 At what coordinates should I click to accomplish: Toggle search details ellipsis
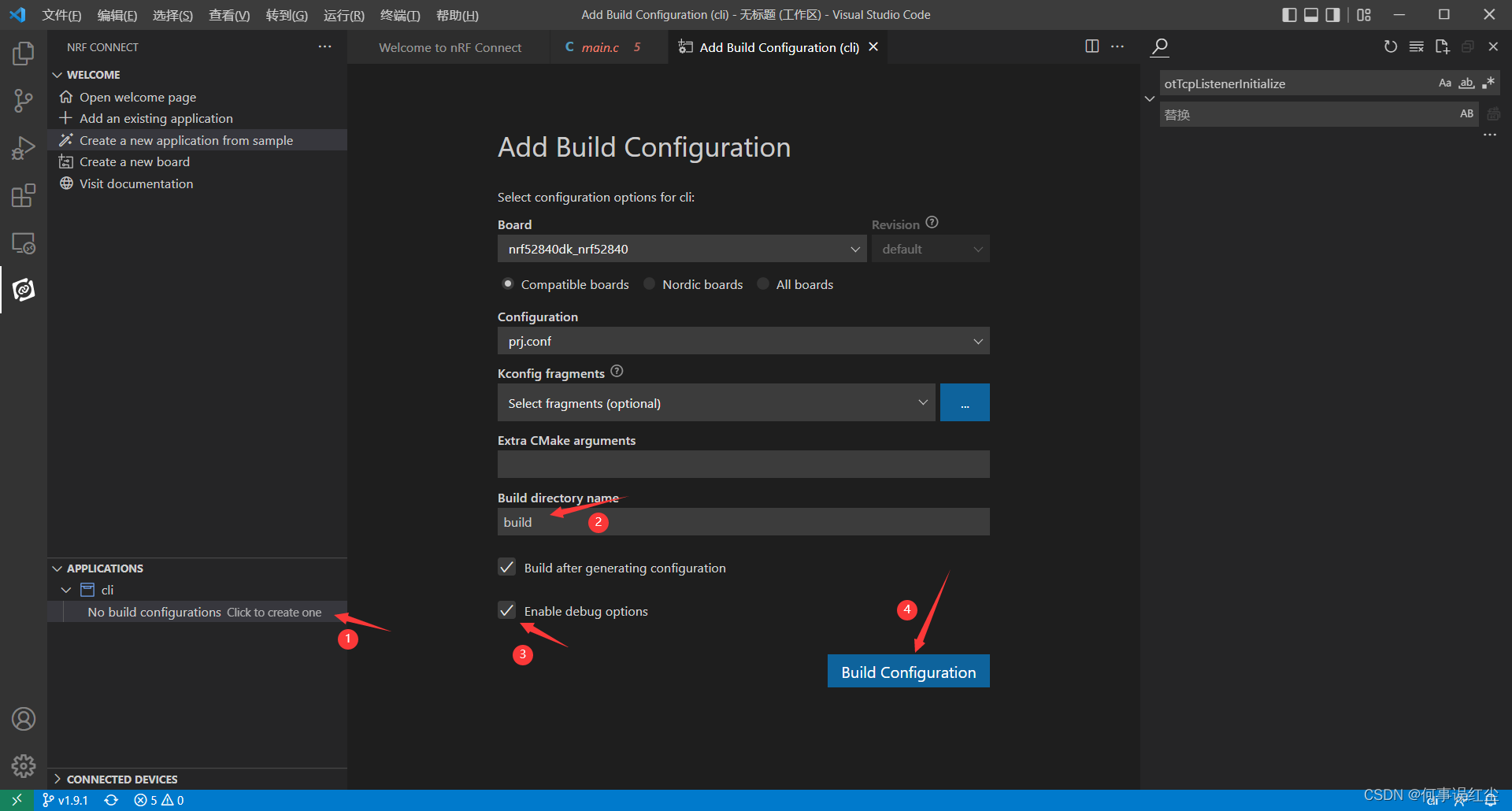1489,135
